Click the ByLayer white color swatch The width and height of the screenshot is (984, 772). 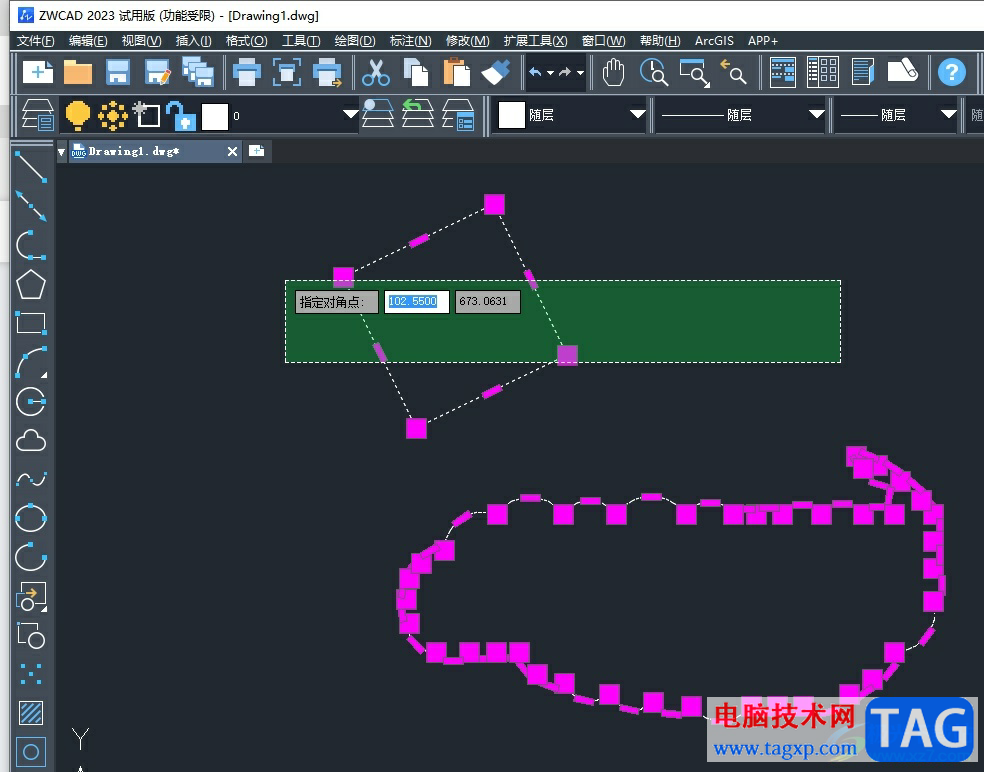(x=511, y=115)
